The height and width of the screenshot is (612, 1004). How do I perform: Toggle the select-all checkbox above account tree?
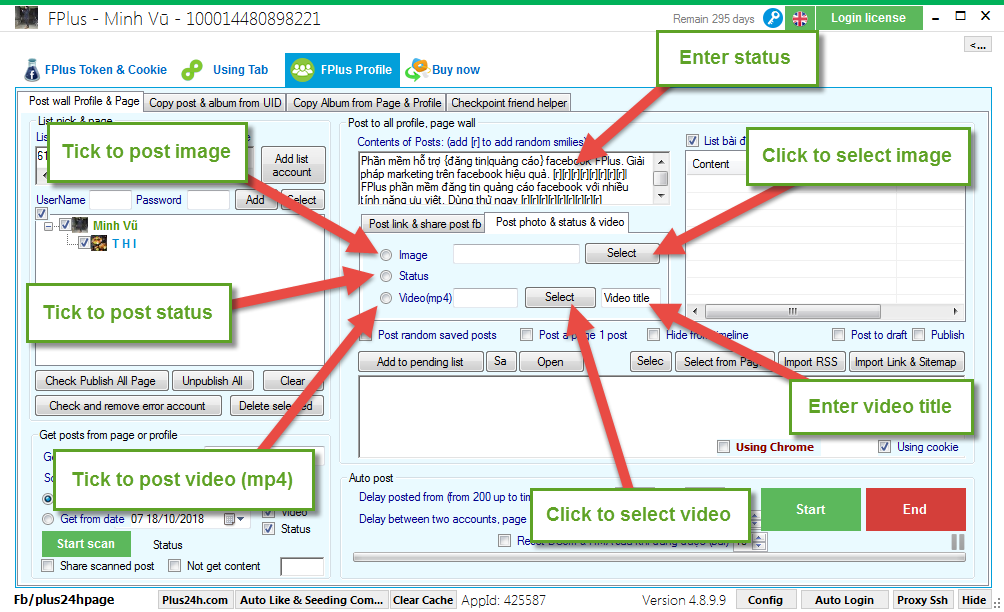click(x=42, y=213)
